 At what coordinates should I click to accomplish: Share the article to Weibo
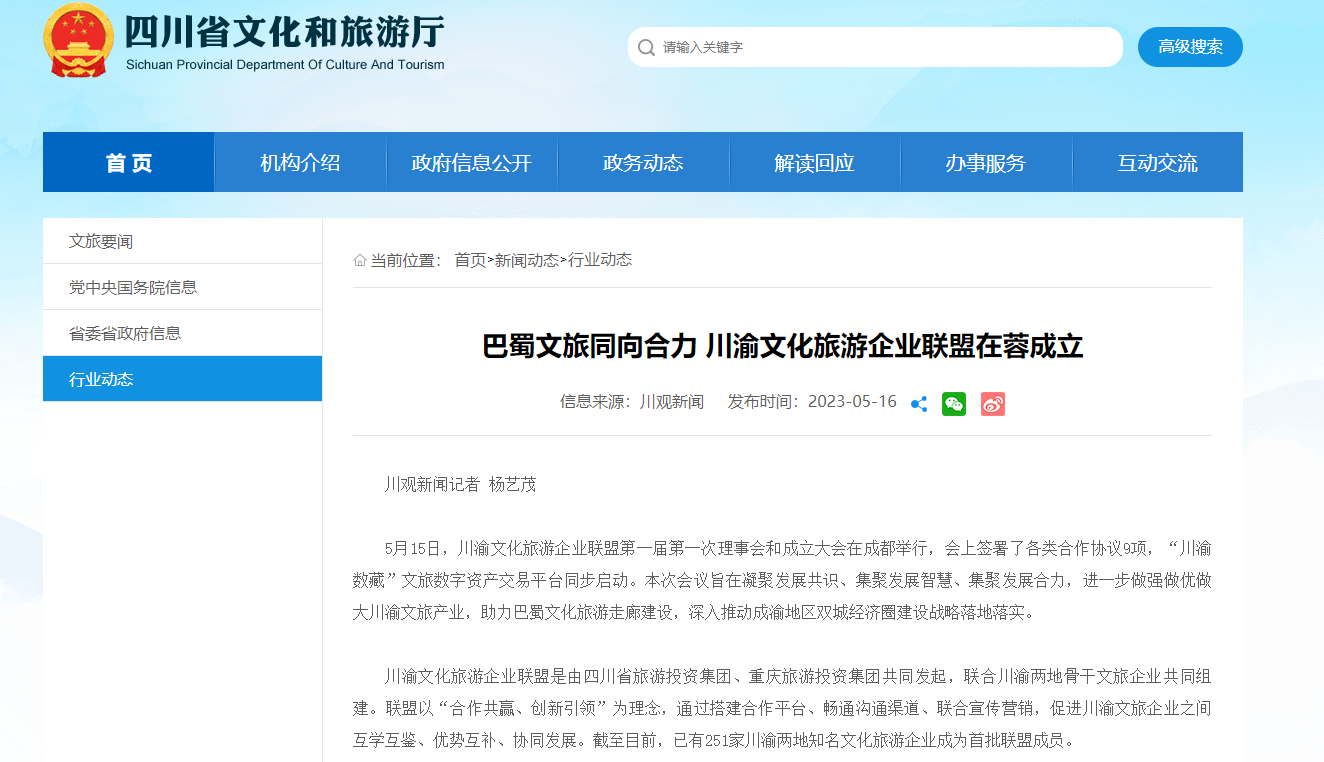tap(992, 404)
